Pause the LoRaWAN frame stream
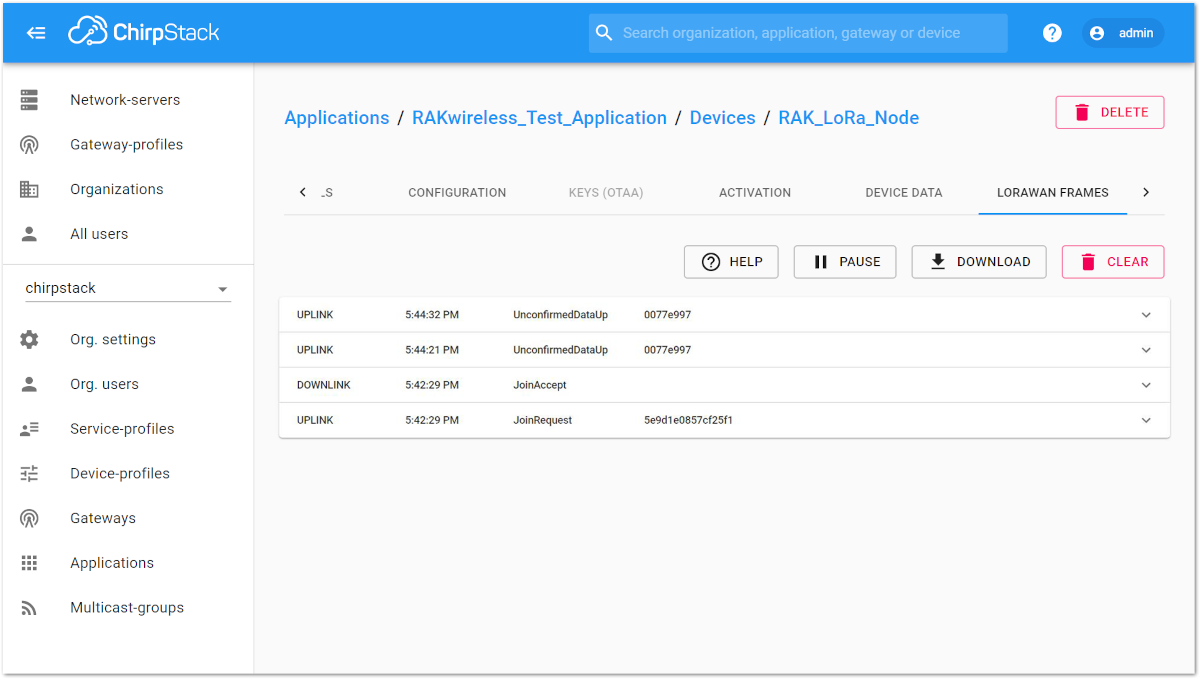Viewport: 1200px width, 679px height. (x=845, y=262)
